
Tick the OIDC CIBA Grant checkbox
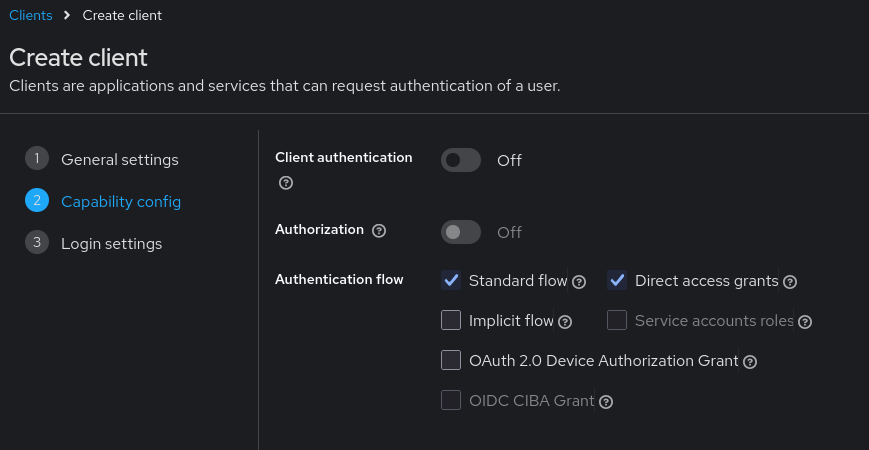click(451, 401)
